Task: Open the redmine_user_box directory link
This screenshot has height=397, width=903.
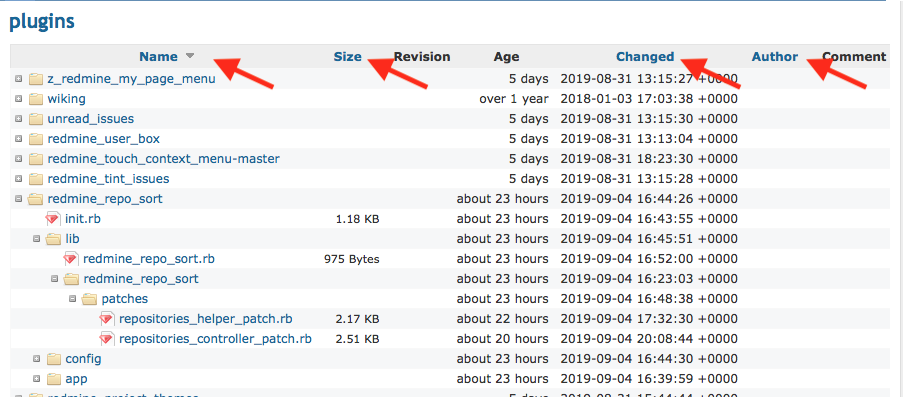Action: coord(104,139)
